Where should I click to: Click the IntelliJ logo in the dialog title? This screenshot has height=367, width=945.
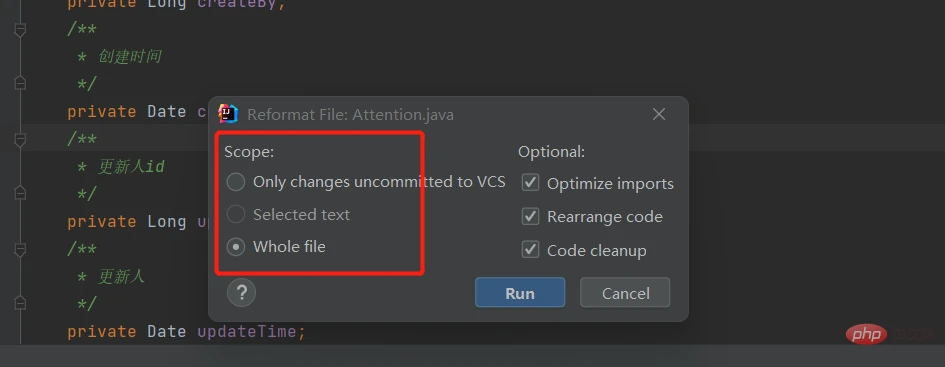click(x=228, y=113)
